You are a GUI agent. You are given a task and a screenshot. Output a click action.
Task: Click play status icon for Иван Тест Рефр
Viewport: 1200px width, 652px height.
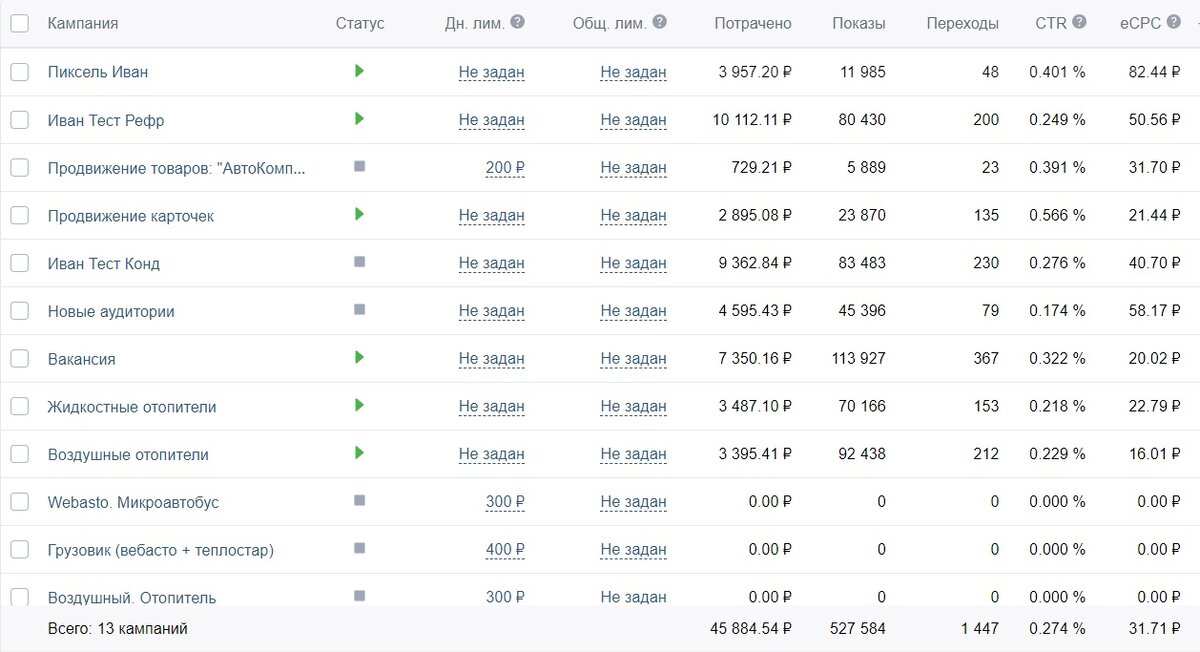pyautogui.click(x=359, y=119)
